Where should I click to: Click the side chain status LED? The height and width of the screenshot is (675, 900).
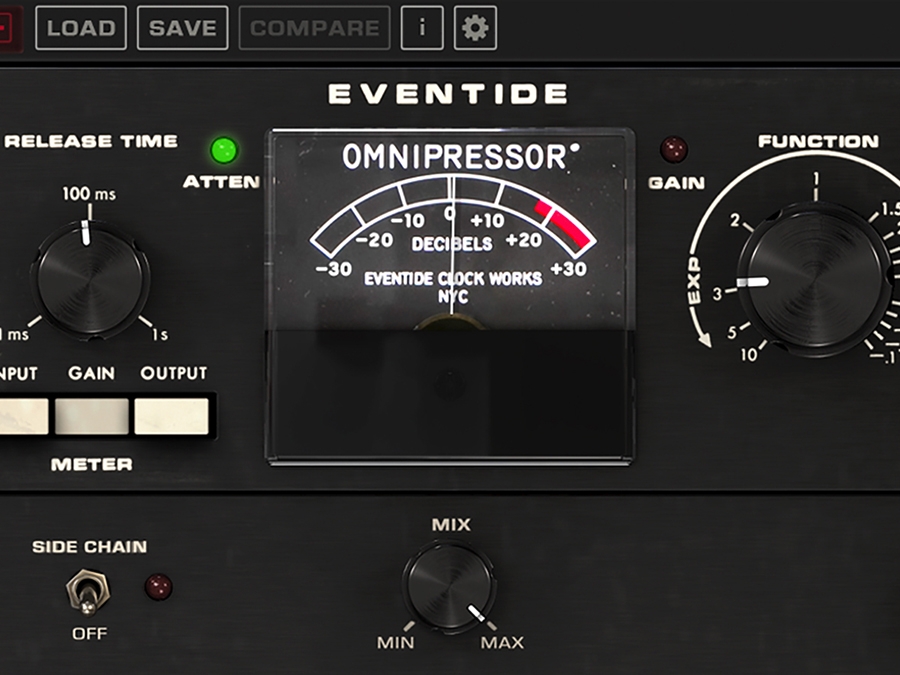[158, 587]
